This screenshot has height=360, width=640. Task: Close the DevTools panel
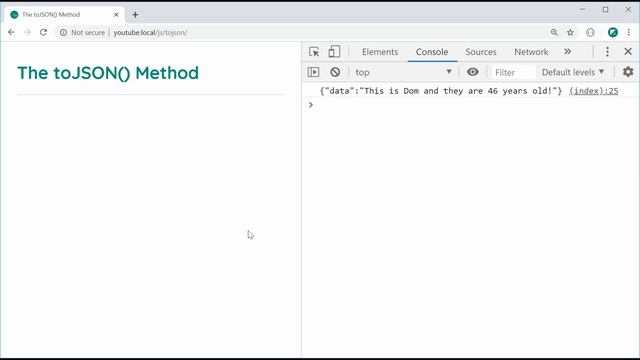pyautogui.click(x=628, y=51)
